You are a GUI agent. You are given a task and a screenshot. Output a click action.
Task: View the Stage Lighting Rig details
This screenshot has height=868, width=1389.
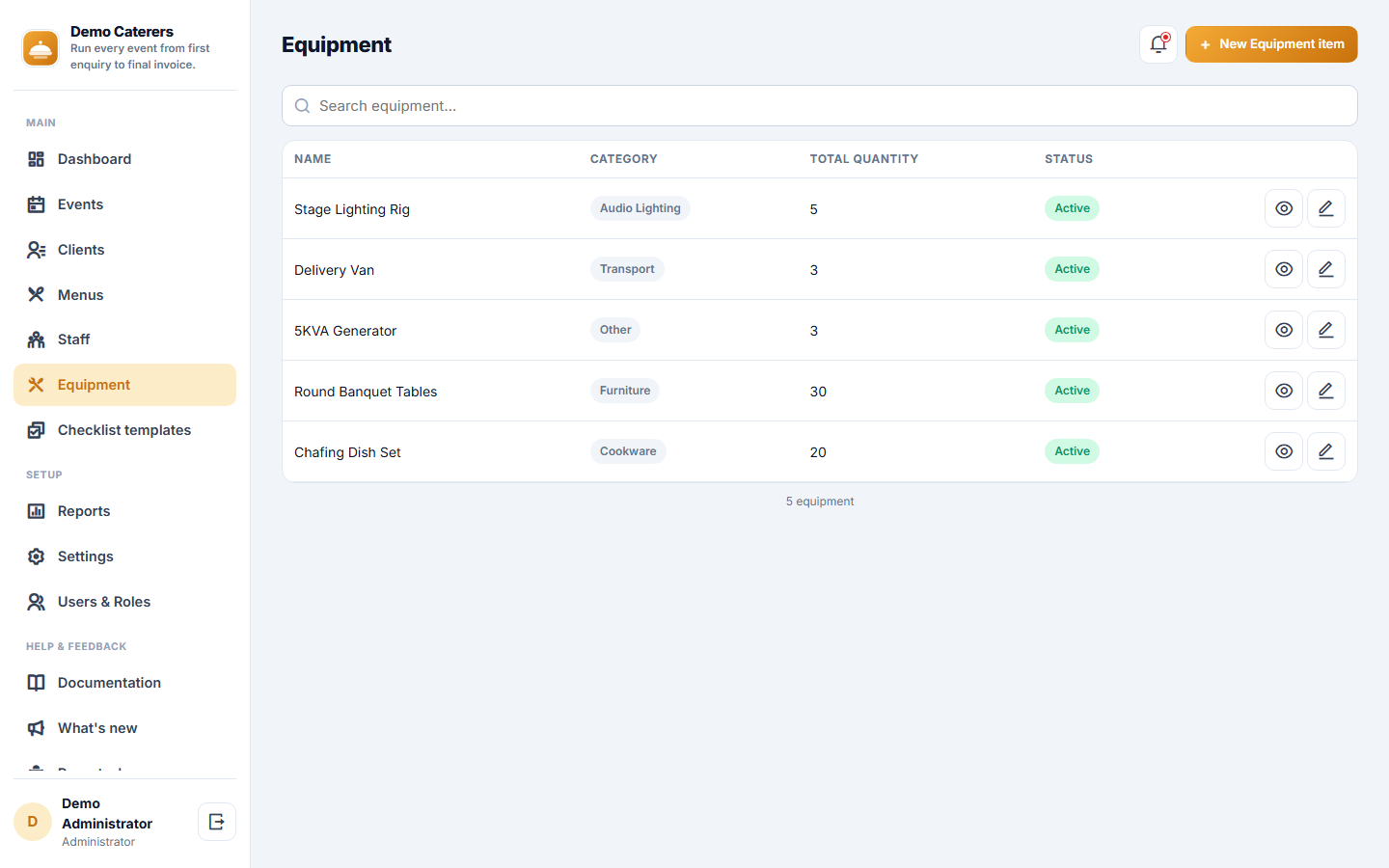point(1284,208)
